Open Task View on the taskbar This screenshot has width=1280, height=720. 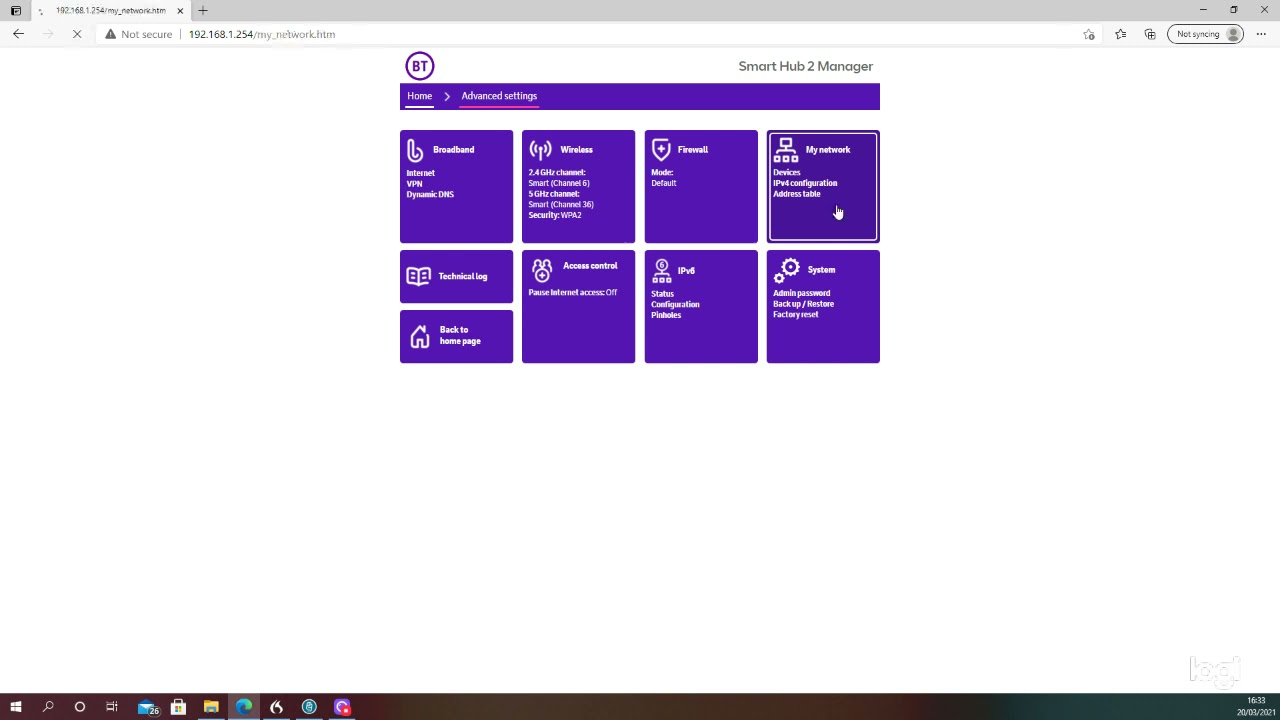point(112,707)
